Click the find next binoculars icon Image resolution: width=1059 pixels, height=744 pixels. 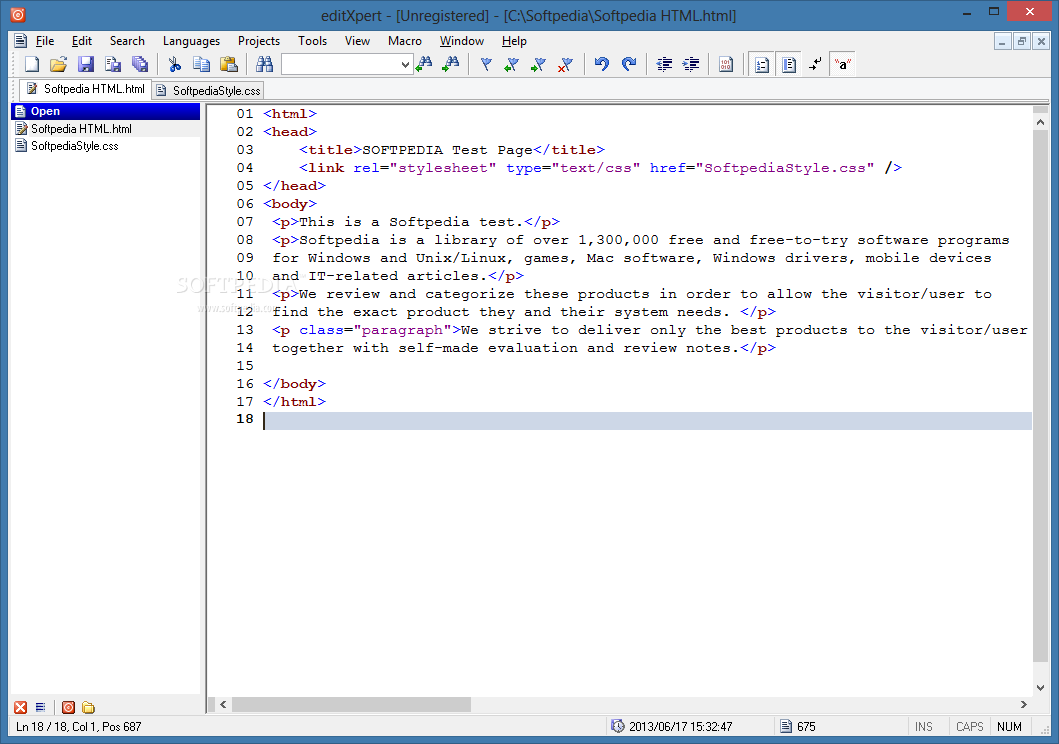click(x=450, y=64)
